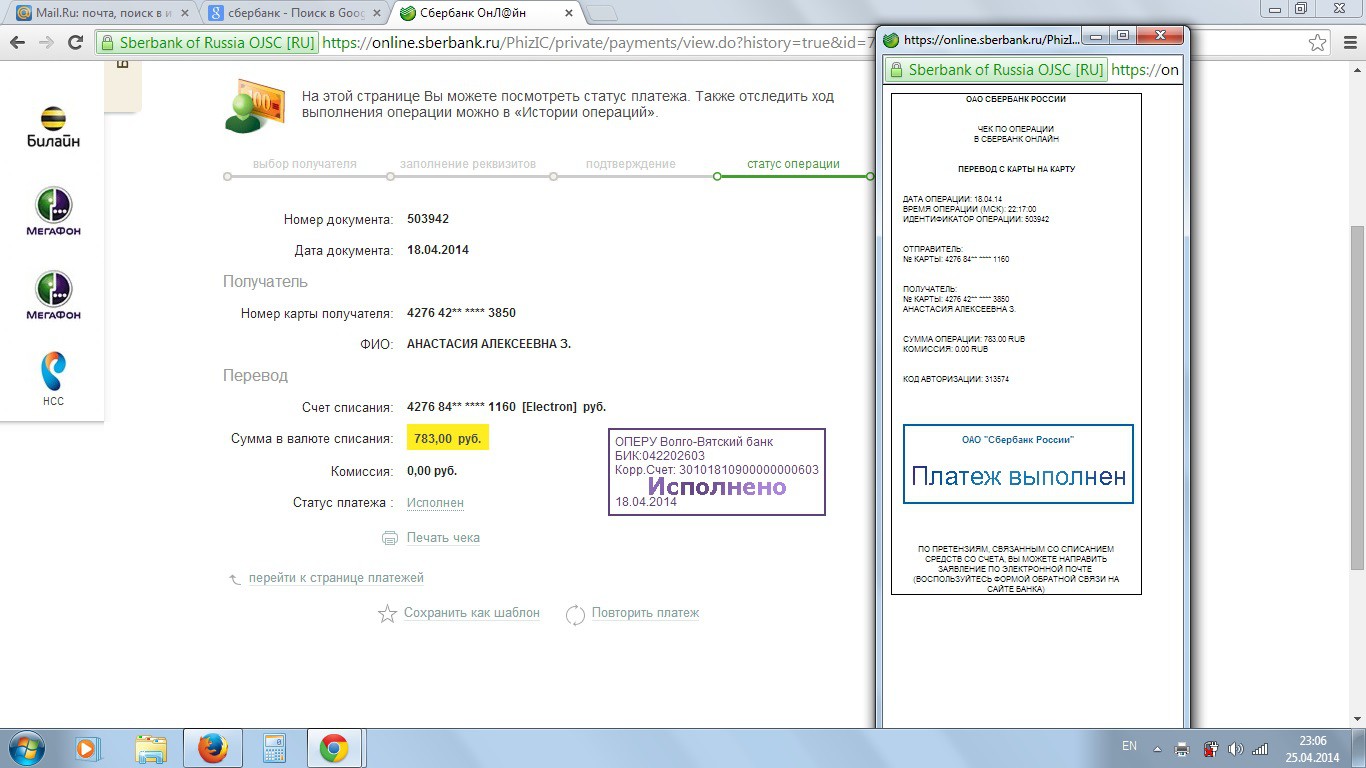Open Windows Explorer from the taskbar

151,748
